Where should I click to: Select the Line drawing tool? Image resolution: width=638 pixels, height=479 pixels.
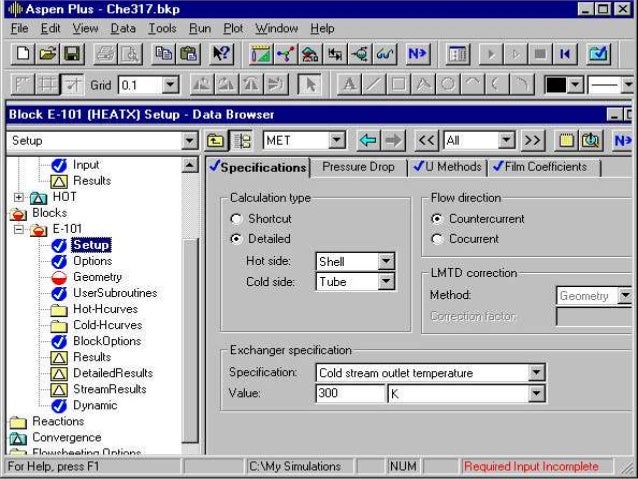(374, 85)
